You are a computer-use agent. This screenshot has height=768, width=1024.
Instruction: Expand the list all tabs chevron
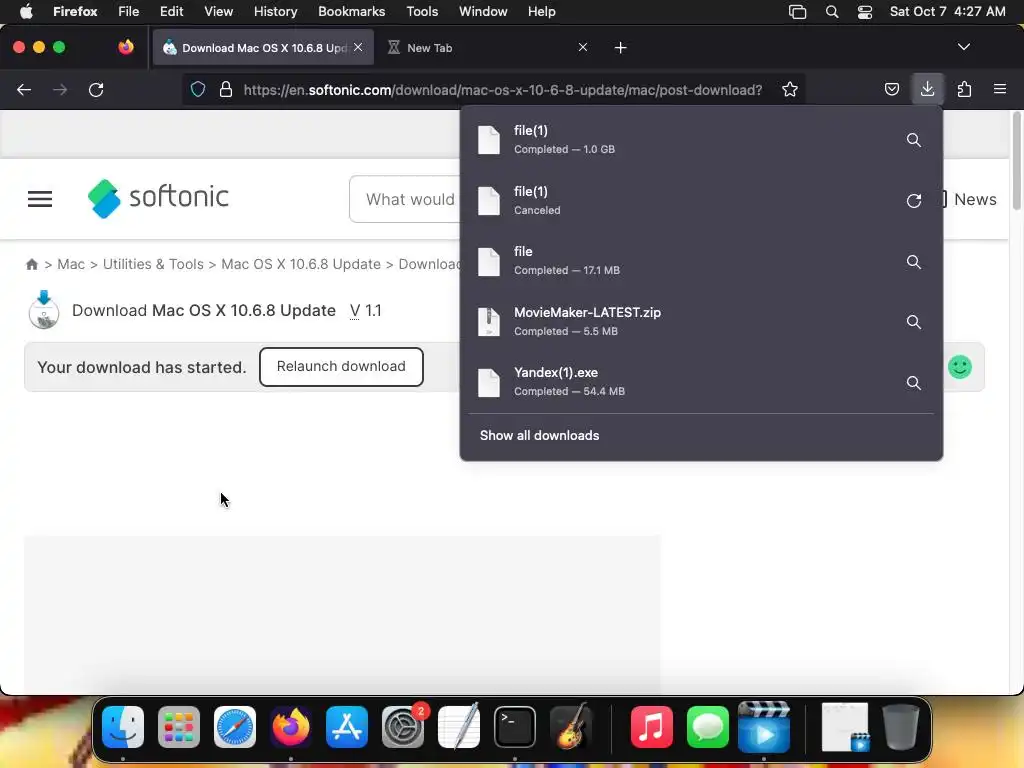point(963,47)
